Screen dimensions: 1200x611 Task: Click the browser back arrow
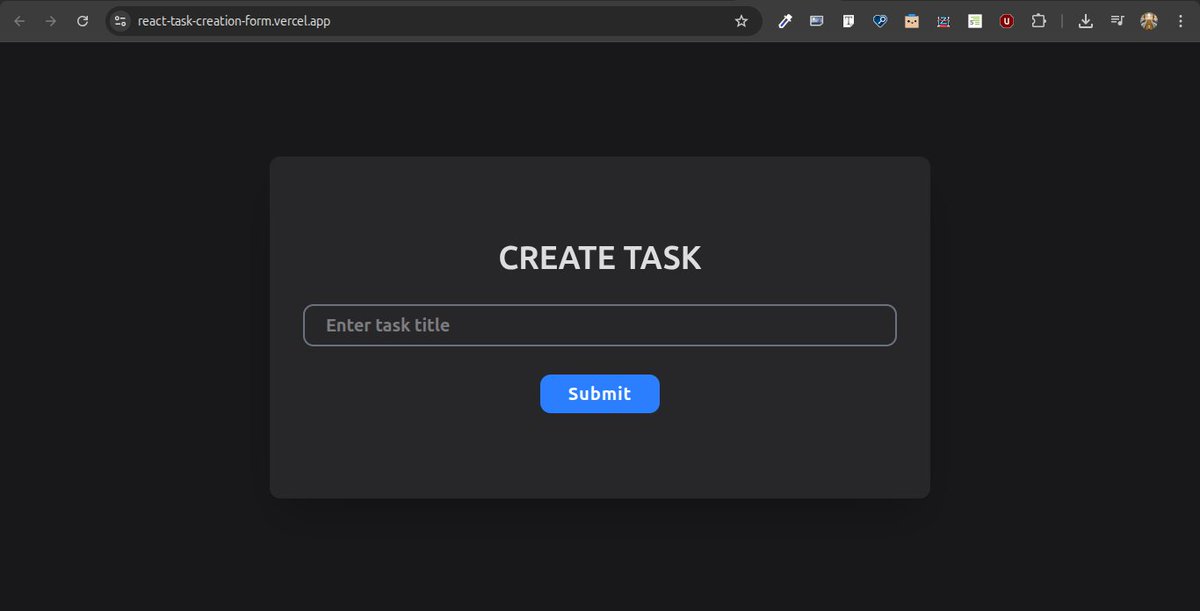tap(19, 21)
